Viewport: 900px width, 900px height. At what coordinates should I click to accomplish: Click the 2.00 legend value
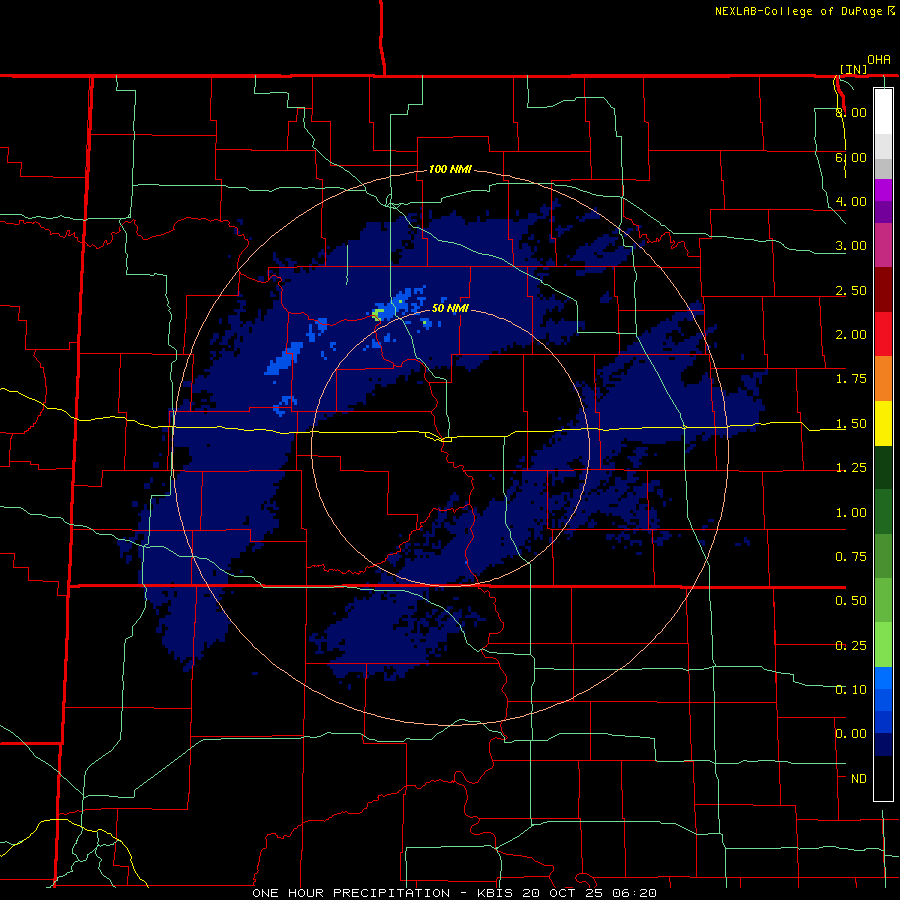[851, 335]
